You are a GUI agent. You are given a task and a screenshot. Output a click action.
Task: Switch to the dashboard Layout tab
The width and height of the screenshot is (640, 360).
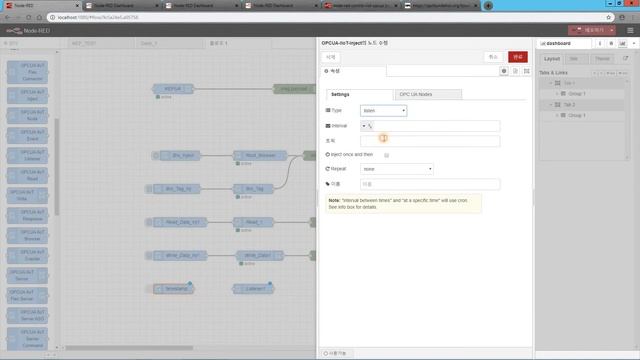click(551, 59)
